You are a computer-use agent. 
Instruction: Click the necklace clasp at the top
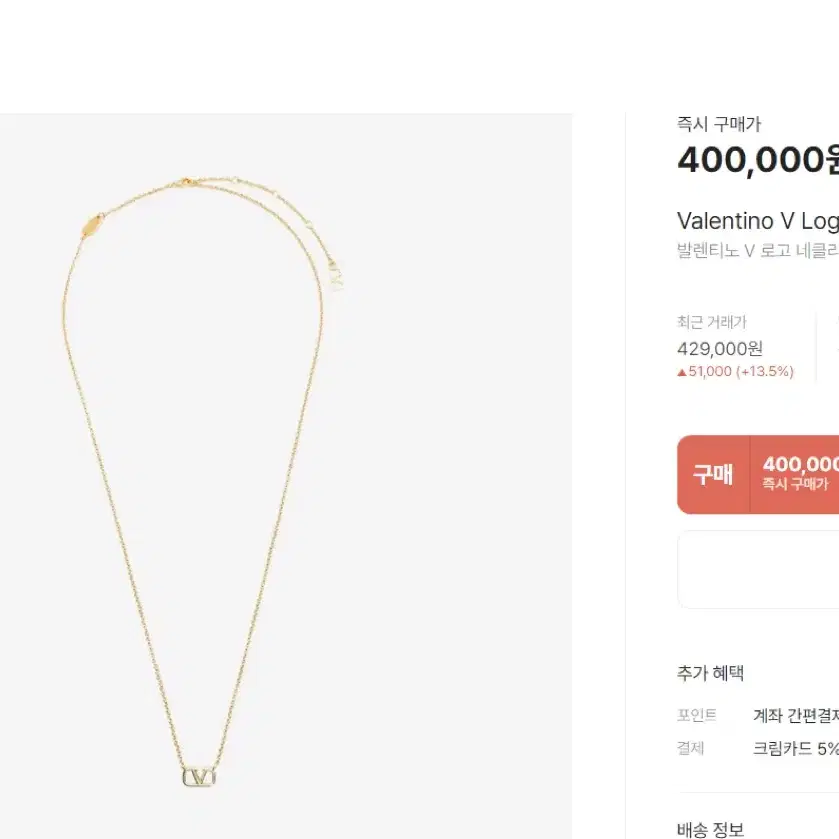(x=186, y=182)
